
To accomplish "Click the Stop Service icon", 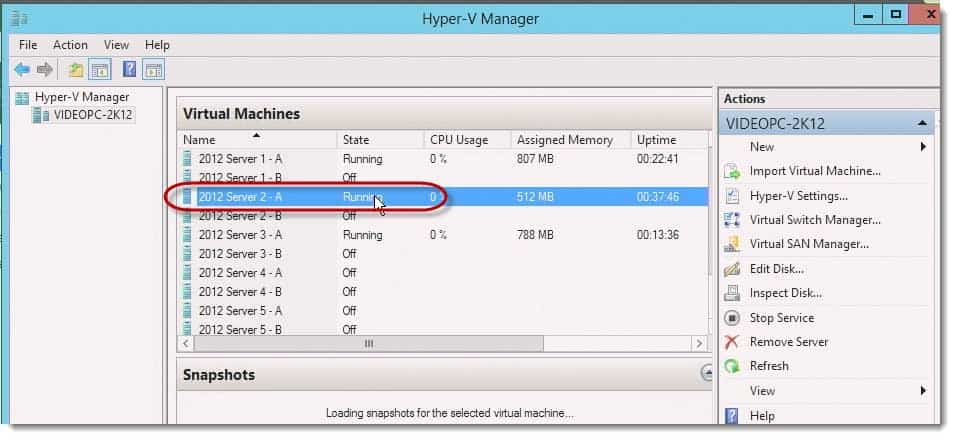I will [732, 318].
